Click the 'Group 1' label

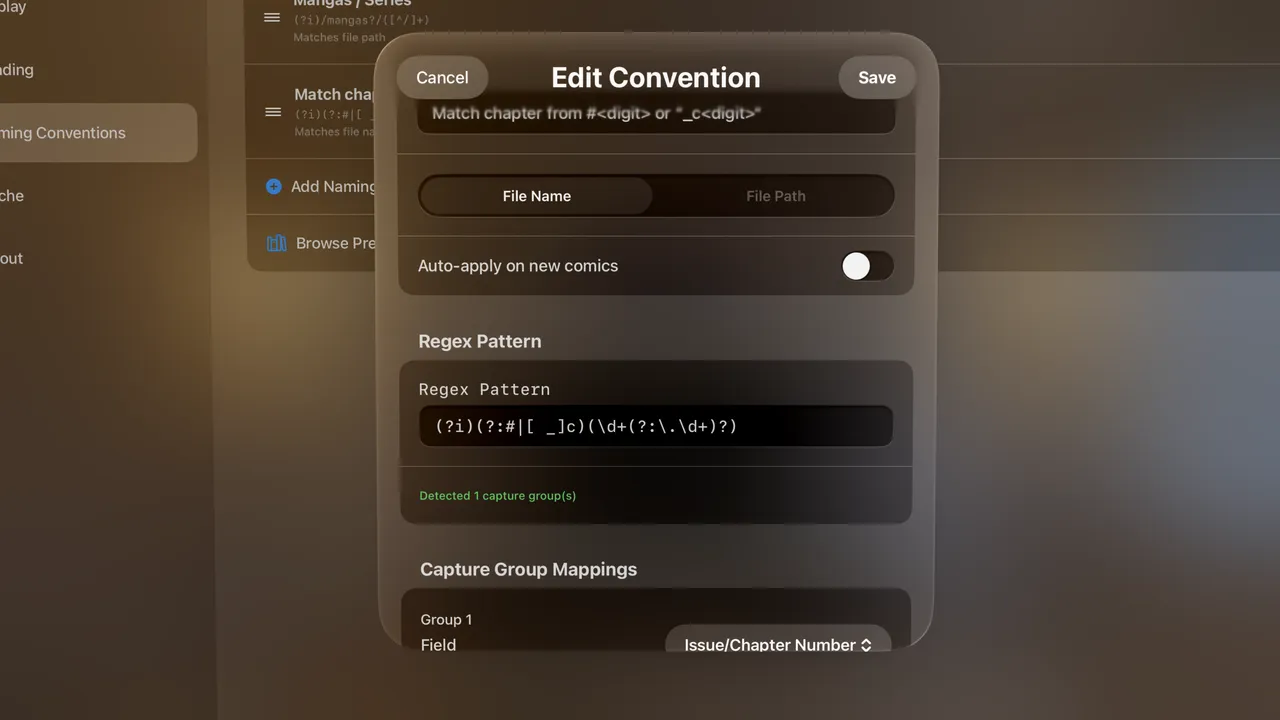446,620
